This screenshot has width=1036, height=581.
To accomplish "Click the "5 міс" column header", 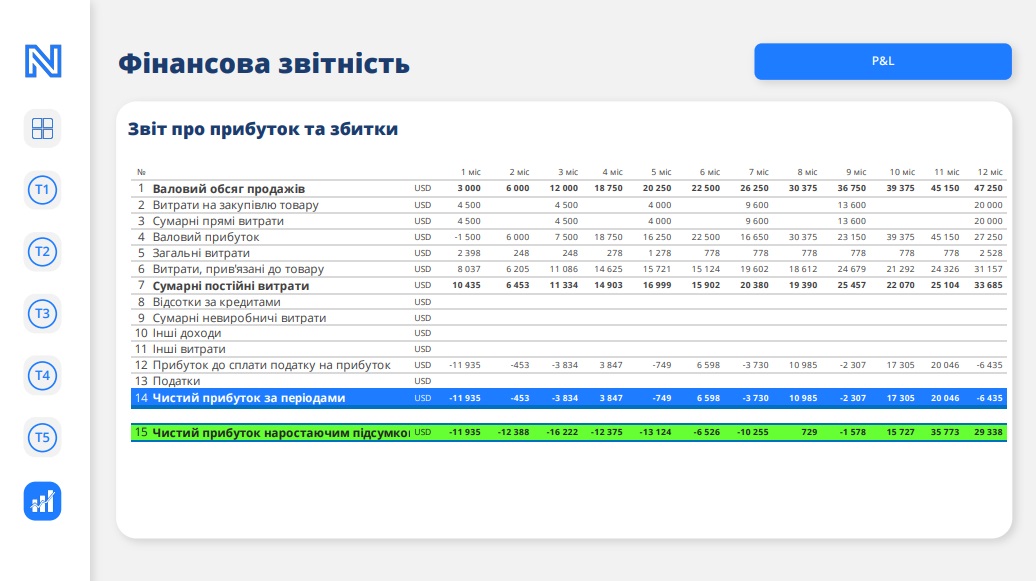I will pos(661,172).
